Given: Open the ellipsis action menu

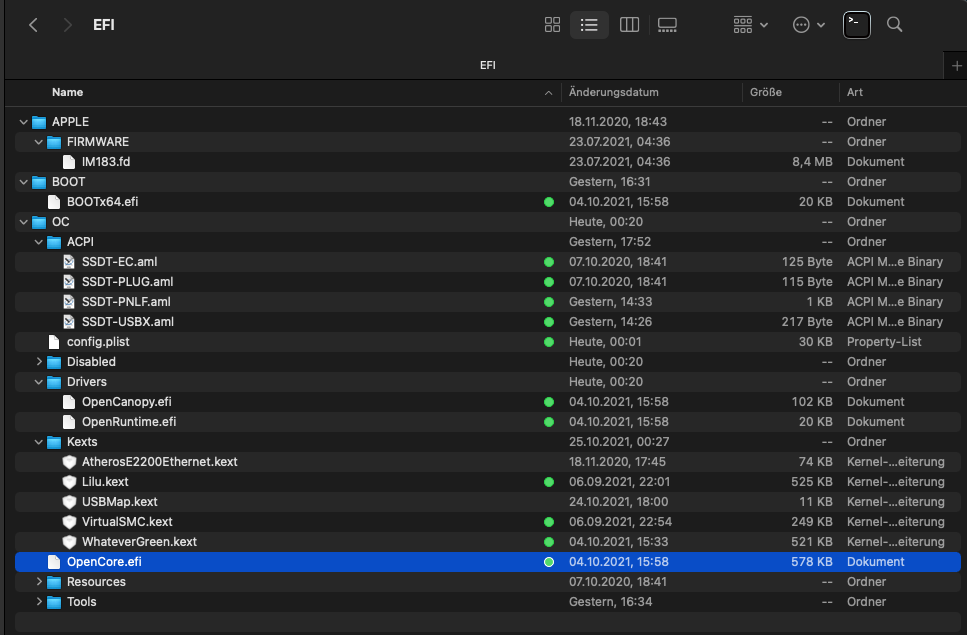Looking at the screenshot, I should point(808,25).
